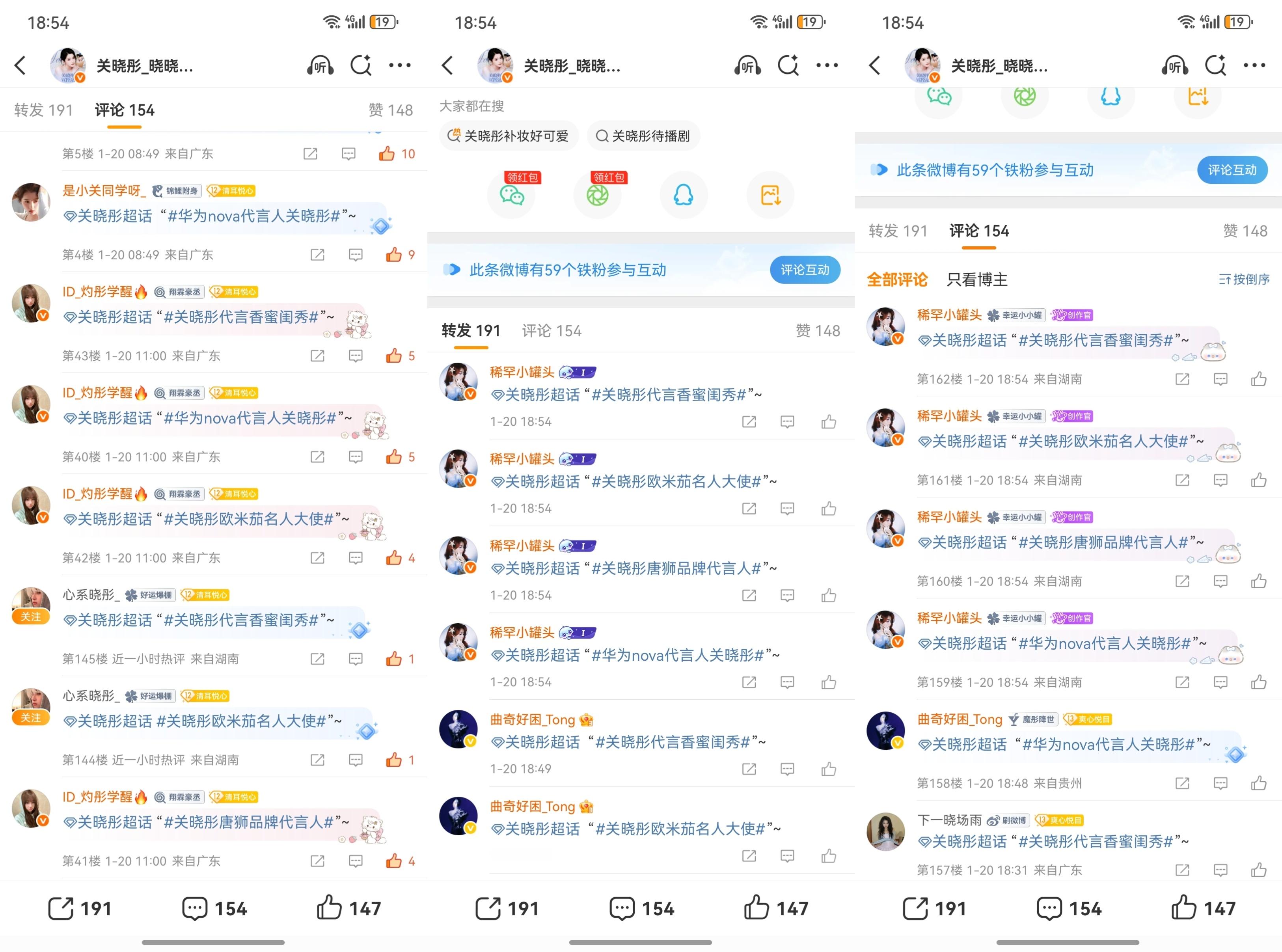Open reply on floor 161 comment
This screenshot has height=952, width=1282.
[1221, 480]
